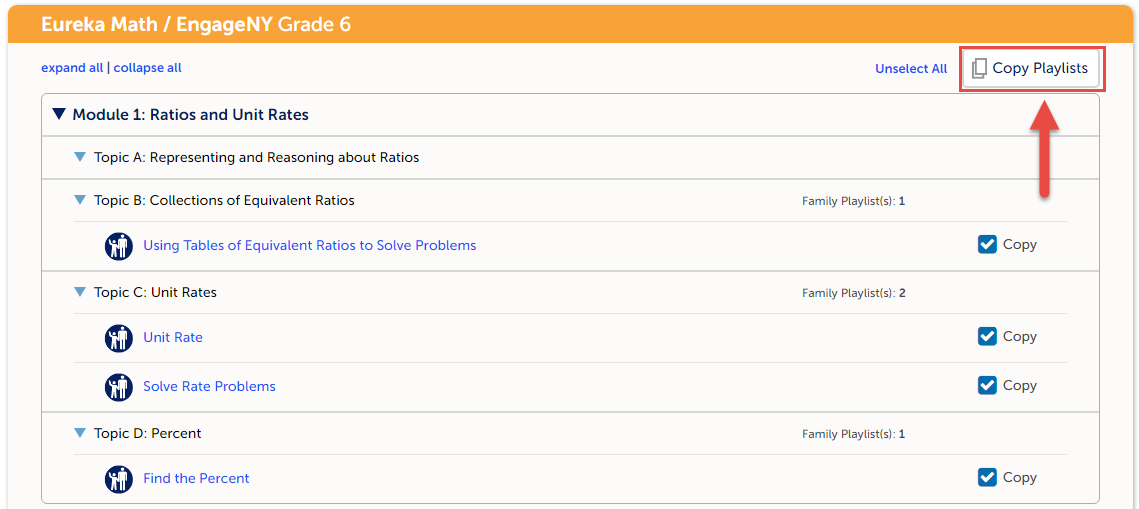Click the expand all link
1139x509 pixels.
click(x=72, y=68)
